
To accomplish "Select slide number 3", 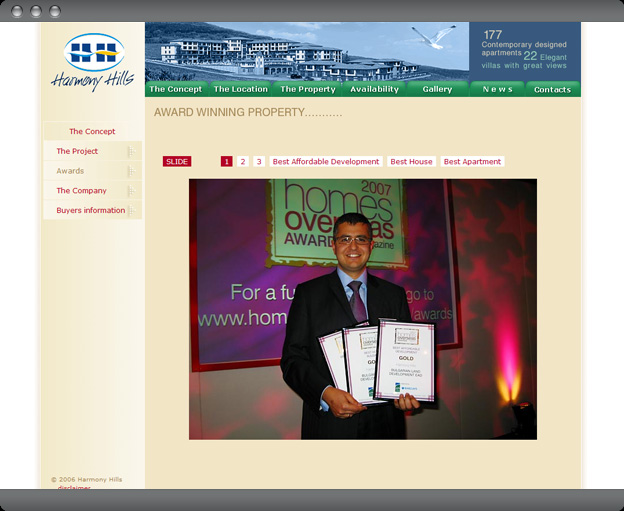I will tap(259, 162).
